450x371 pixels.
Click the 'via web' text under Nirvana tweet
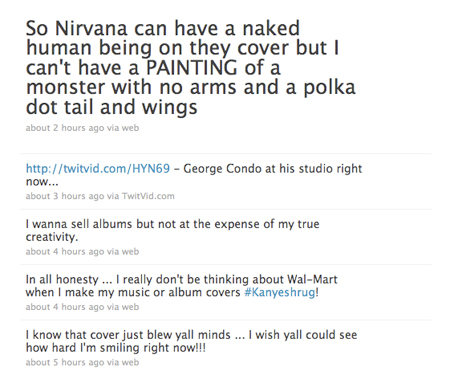pyautogui.click(x=123, y=128)
